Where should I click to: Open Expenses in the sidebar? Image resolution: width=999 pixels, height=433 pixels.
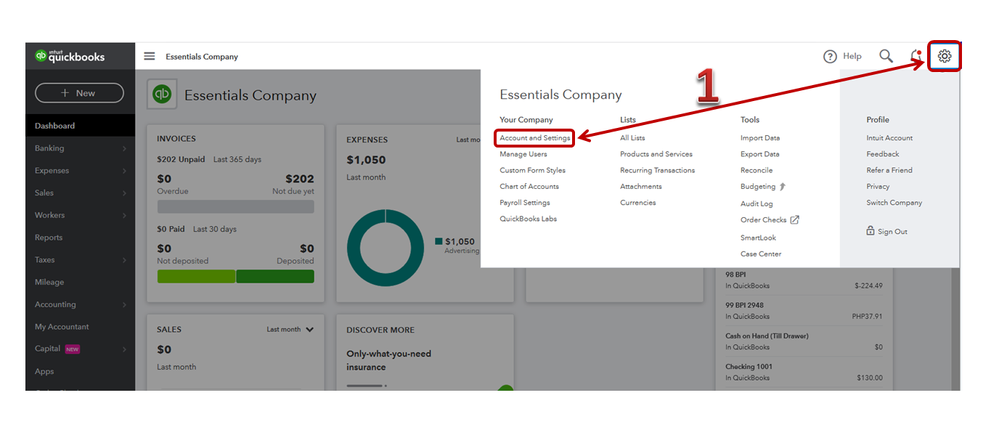[x=52, y=171]
